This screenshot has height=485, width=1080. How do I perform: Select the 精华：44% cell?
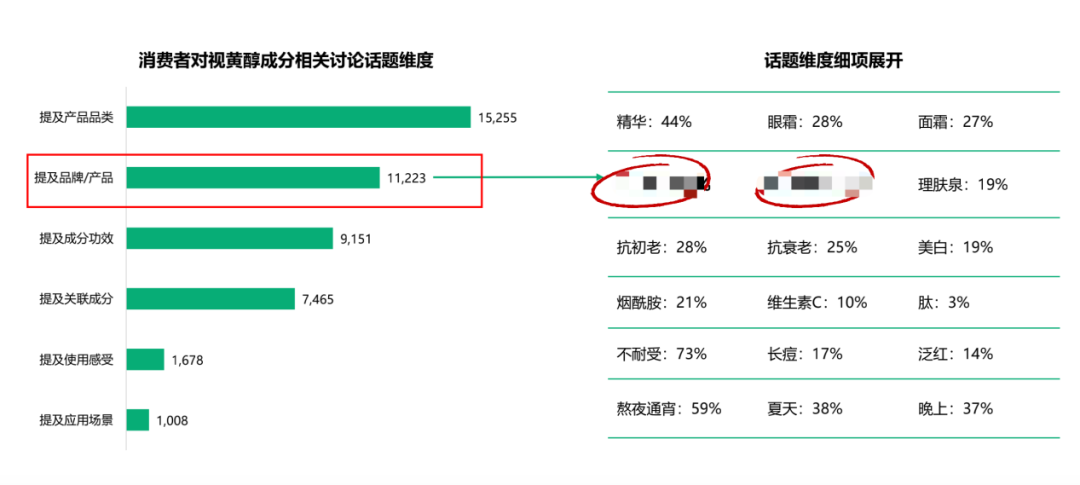pyautogui.click(x=654, y=122)
